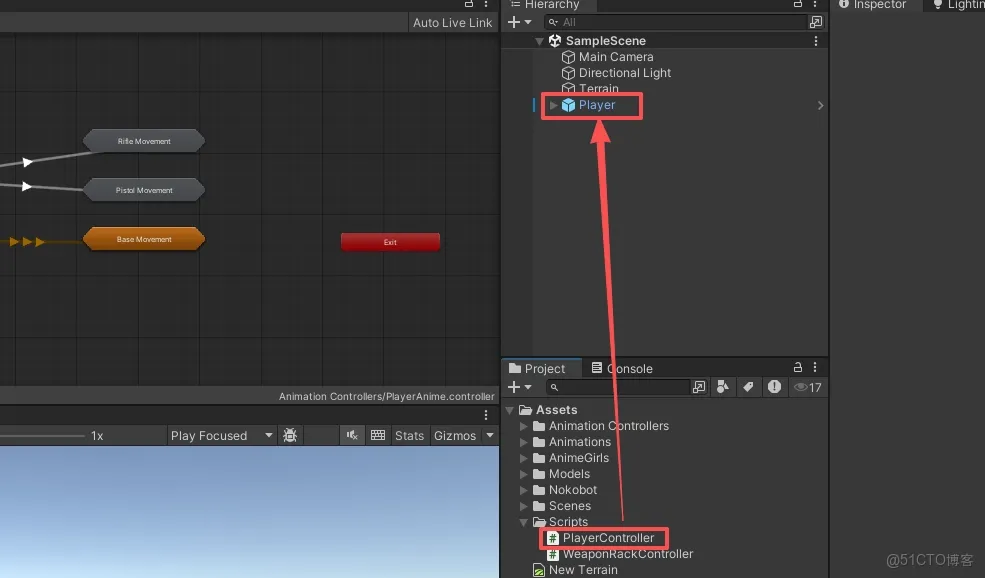Click the search by type icon in Project toolbar
Screen dimensions: 985x578
point(723,387)
